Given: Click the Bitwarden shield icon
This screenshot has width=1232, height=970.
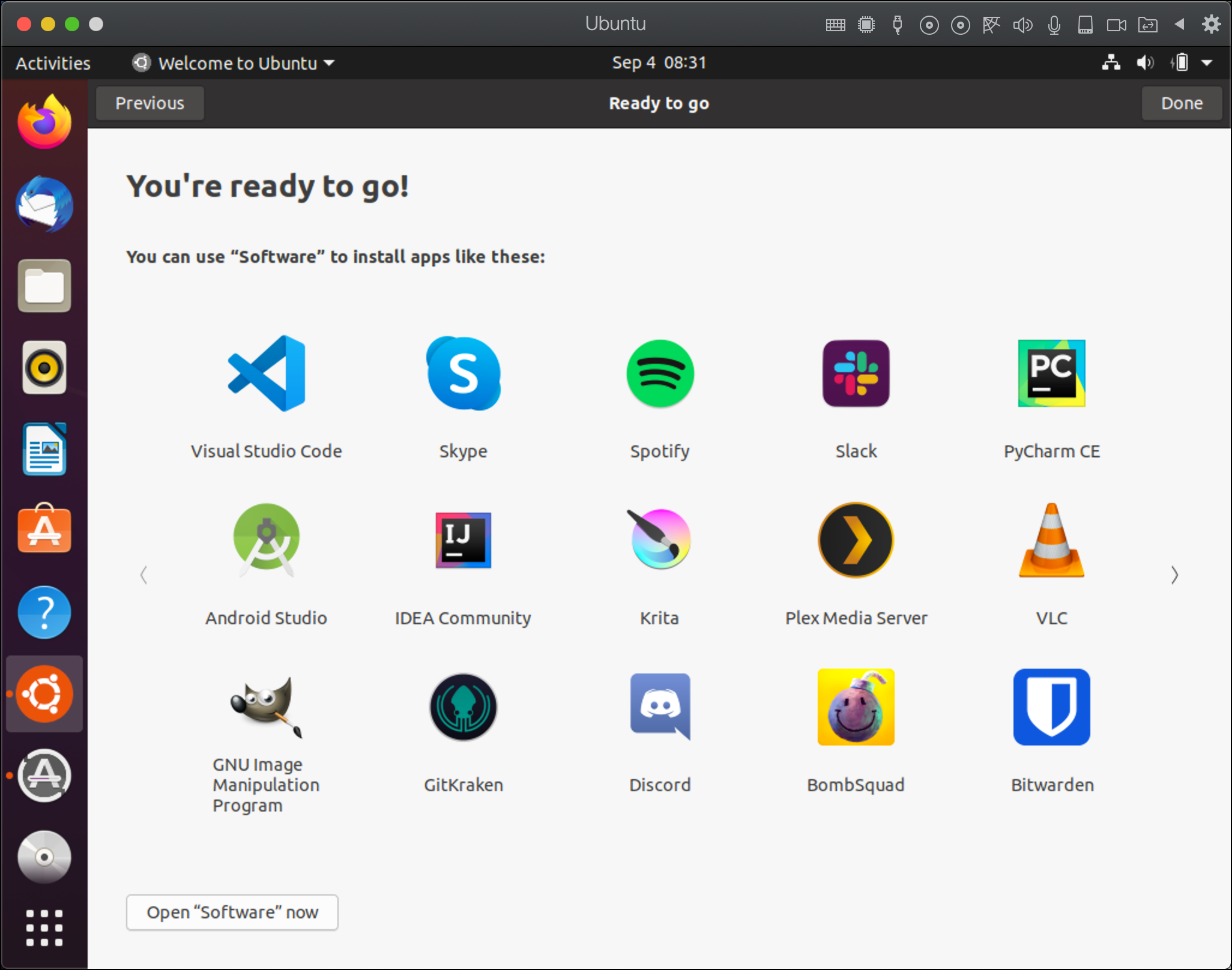Looking at the screenshot, I should pyautogui.click(x=1051, y=706).
